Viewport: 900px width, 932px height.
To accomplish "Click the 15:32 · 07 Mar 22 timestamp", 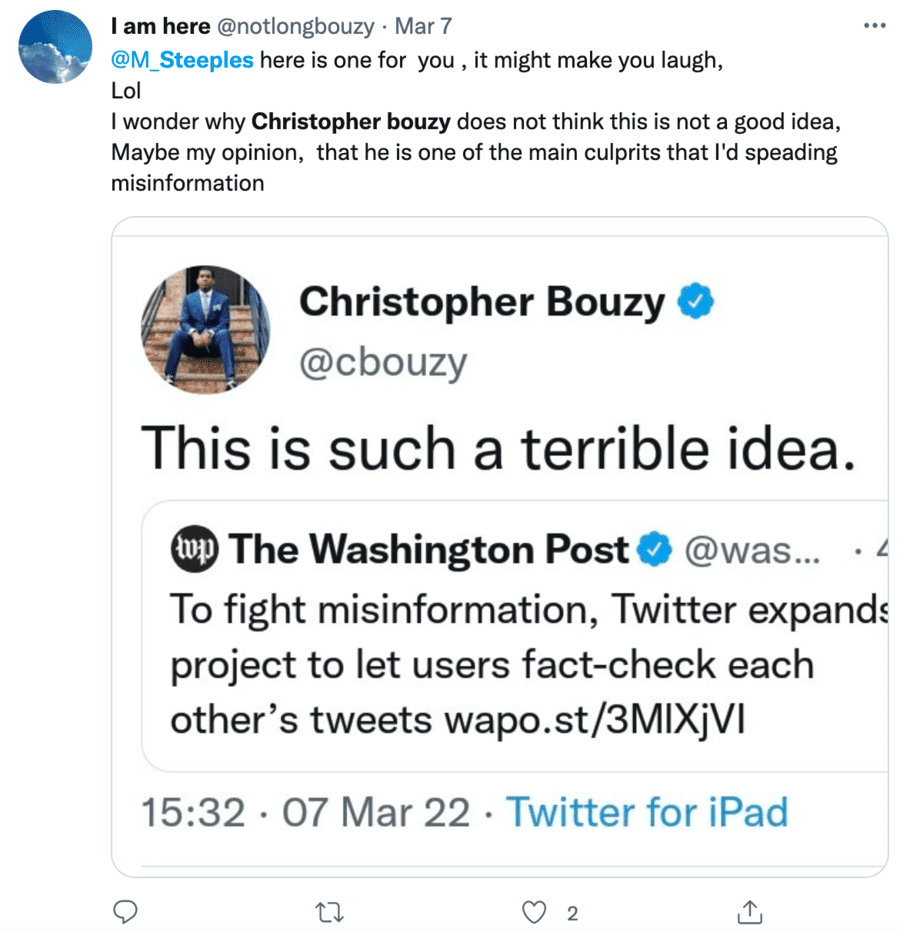I will pyautogui.click(x=305, y=811).
